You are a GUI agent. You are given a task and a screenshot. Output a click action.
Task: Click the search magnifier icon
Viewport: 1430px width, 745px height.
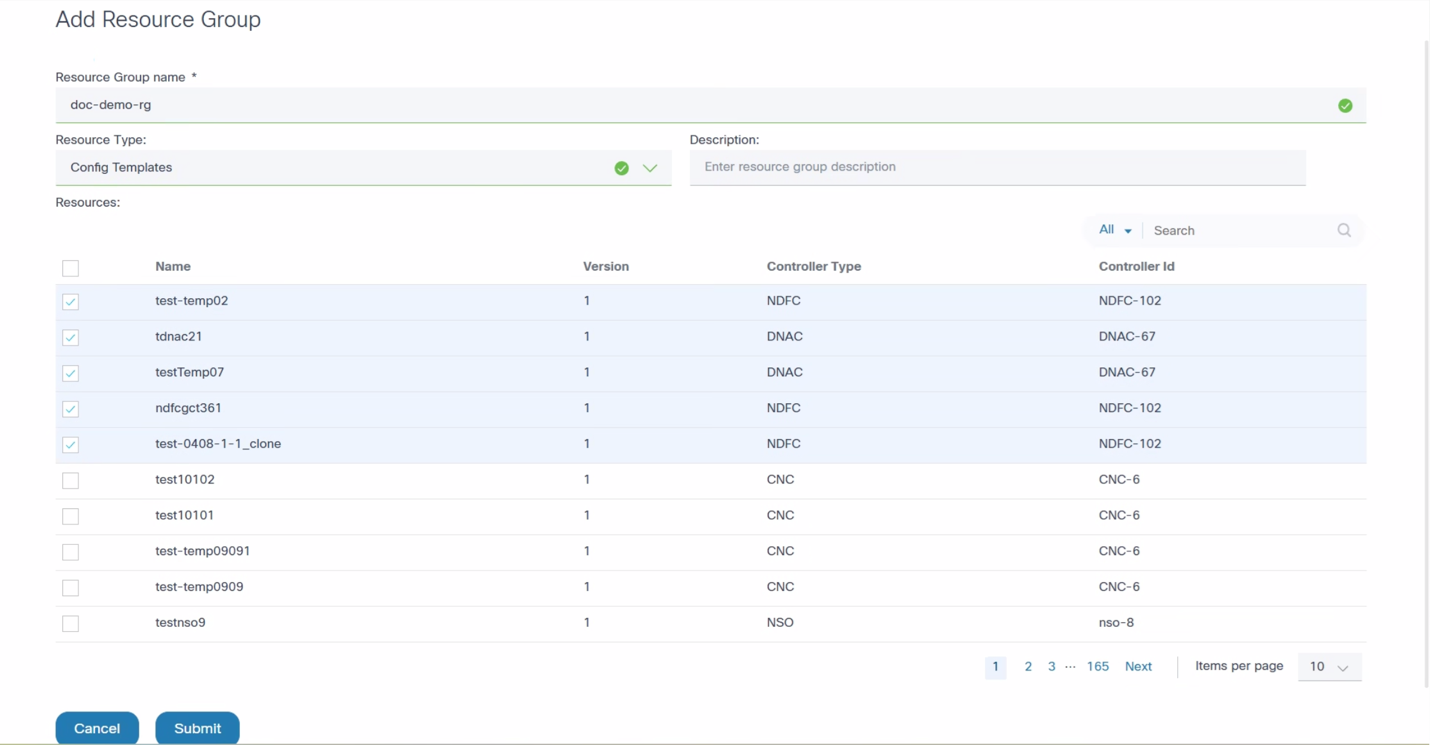[1344, 230]
